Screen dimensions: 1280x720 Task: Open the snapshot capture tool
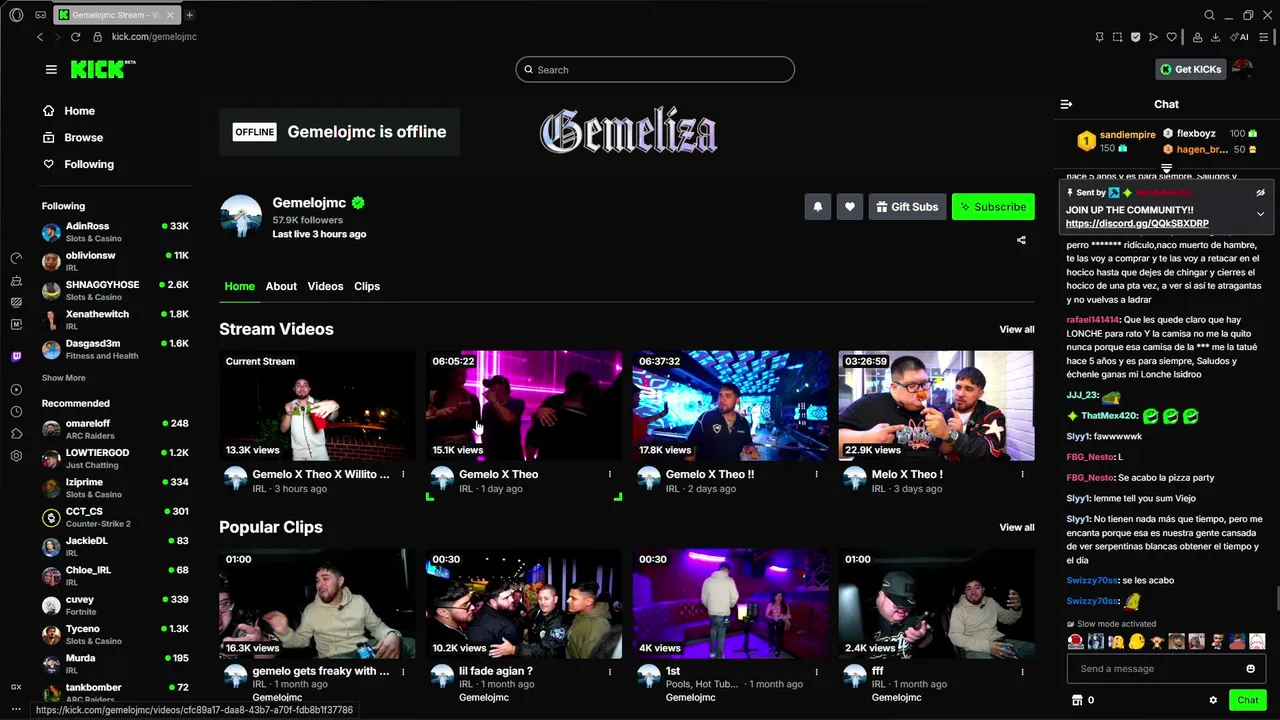[1117, 37]
